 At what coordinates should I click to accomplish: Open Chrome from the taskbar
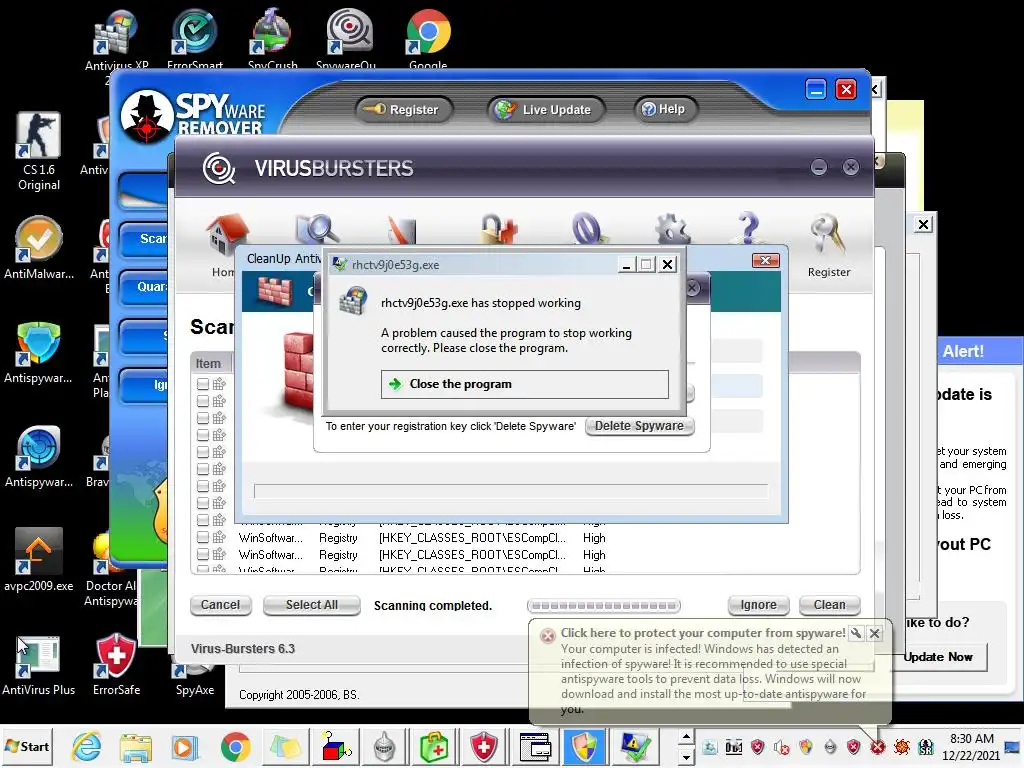235,747
